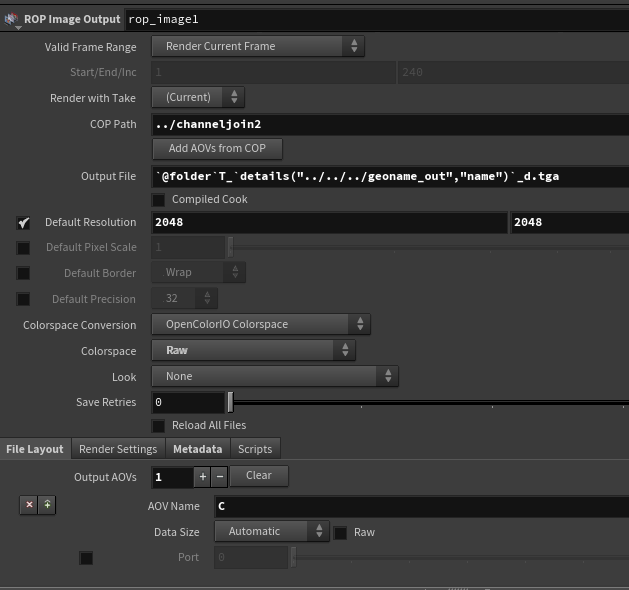Click the Valid Frame Range label
The height and width of the screenshot is (590, 629).
coord(90,47)
